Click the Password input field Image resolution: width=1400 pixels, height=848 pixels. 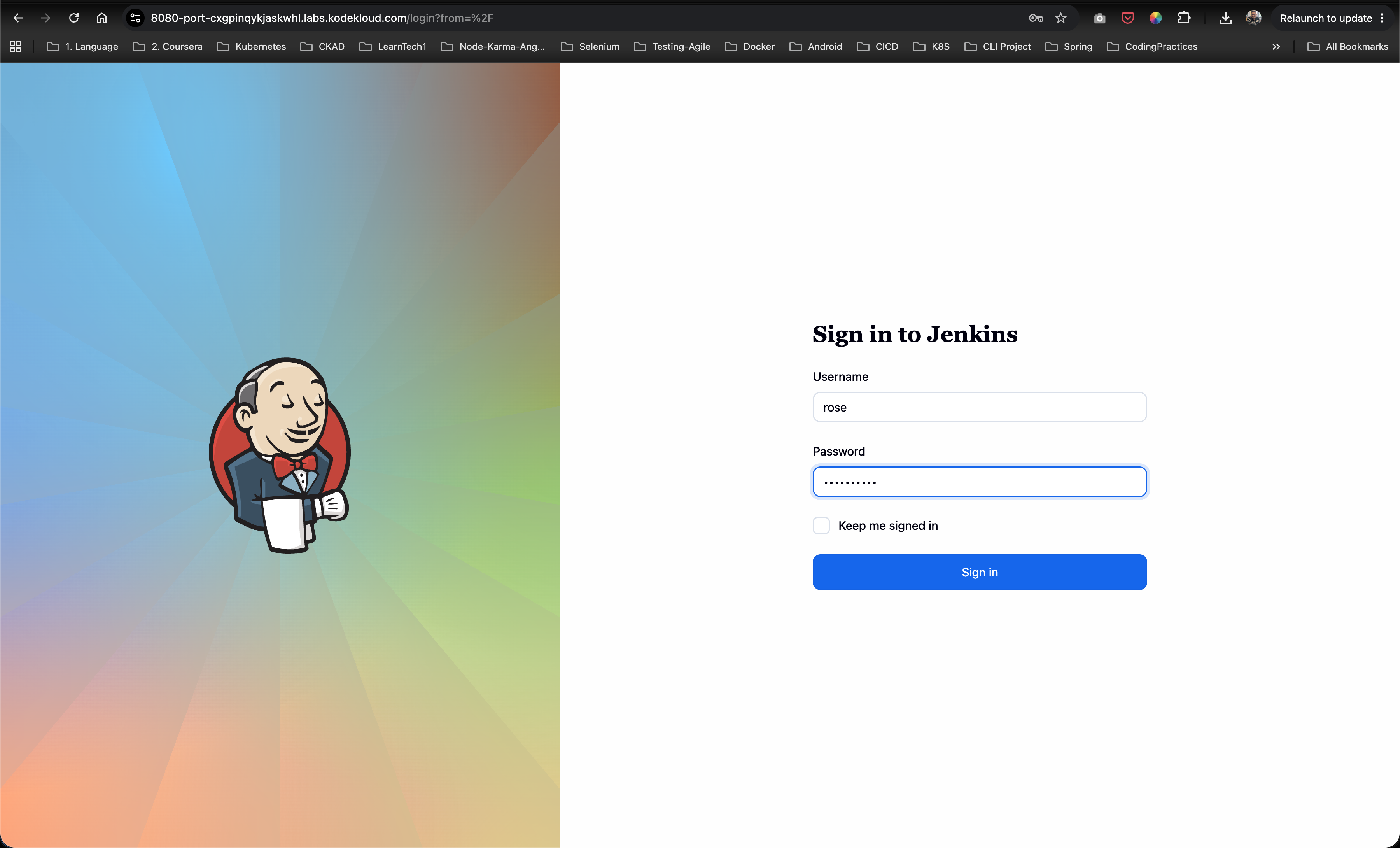(x=980, y=482)
